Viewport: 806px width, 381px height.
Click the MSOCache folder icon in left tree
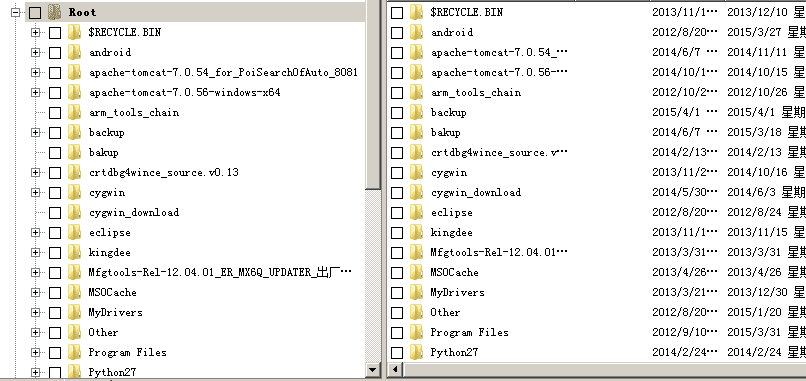75,292
